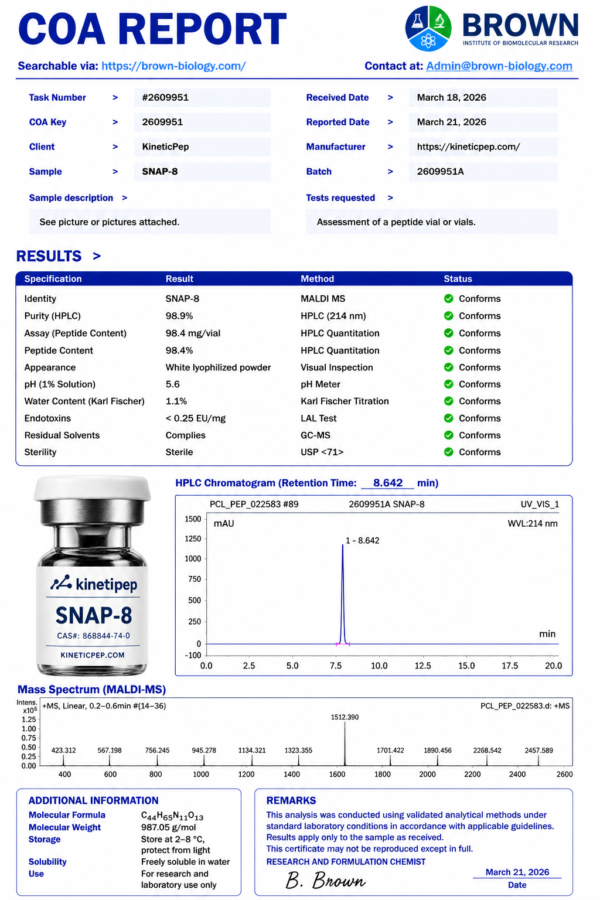600x900 pixels.
Task: Click the molecular weight 987.05 g/mol
Action: (x=168, y=828)
